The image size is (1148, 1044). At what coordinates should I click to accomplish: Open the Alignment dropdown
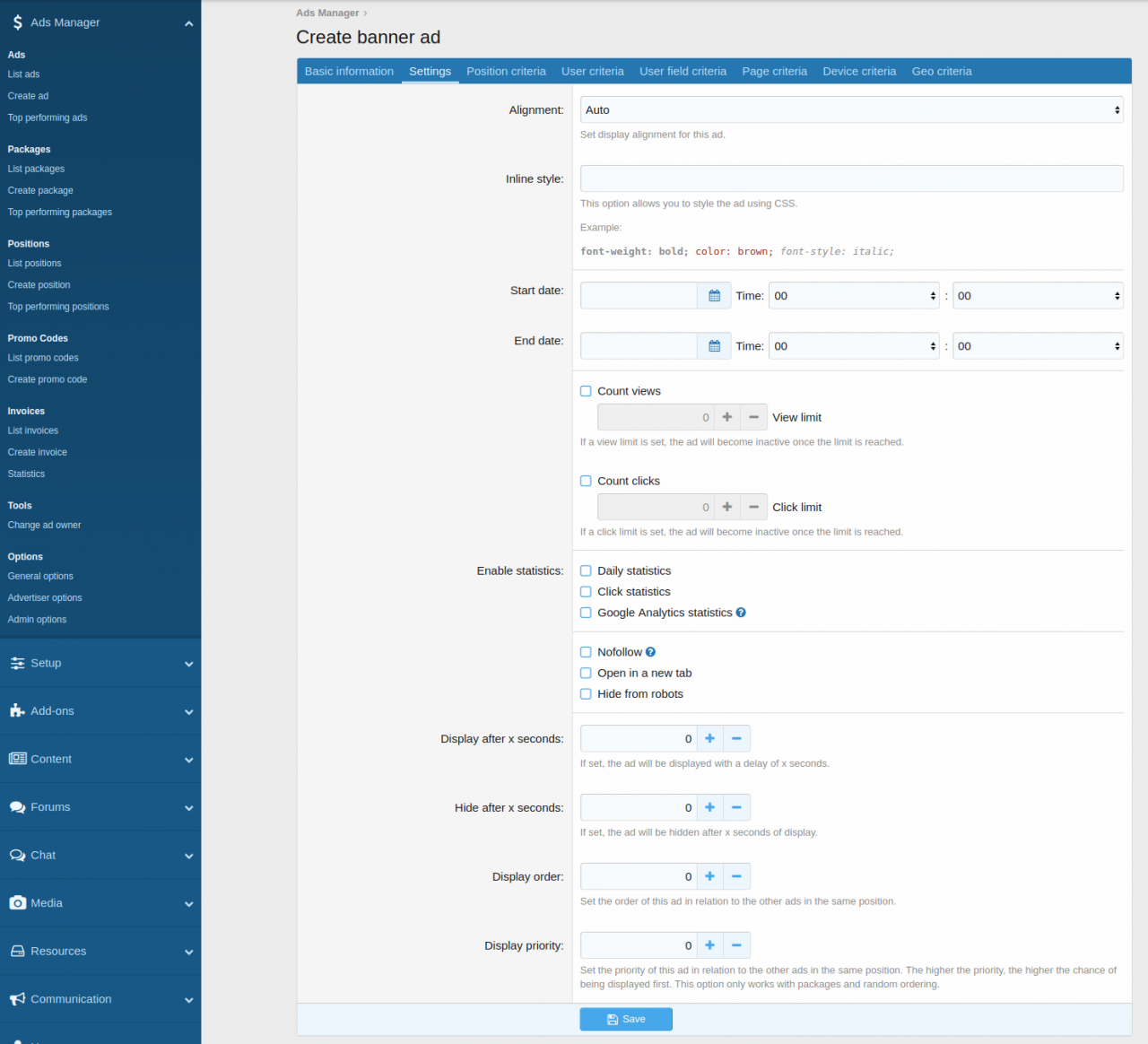tap(851, 109)
